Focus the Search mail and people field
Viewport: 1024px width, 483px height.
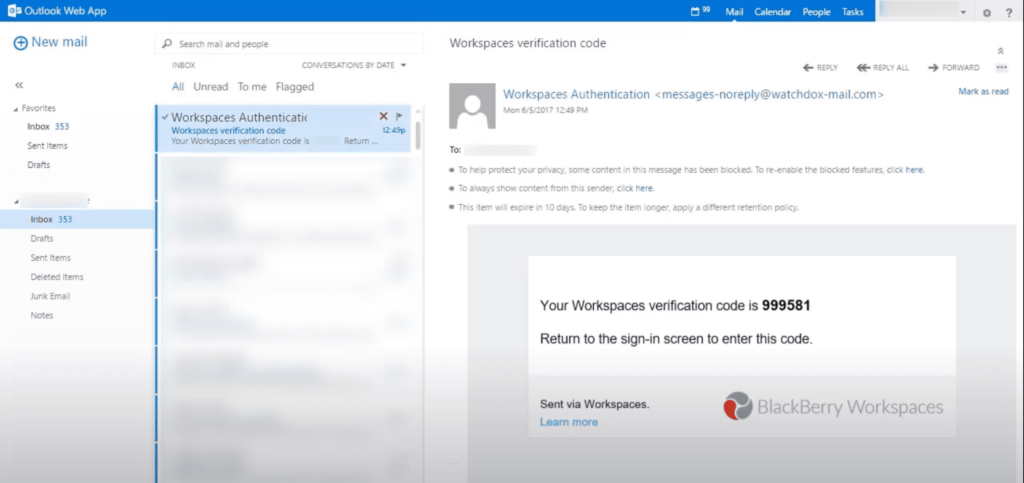click(x=289, y=44)
